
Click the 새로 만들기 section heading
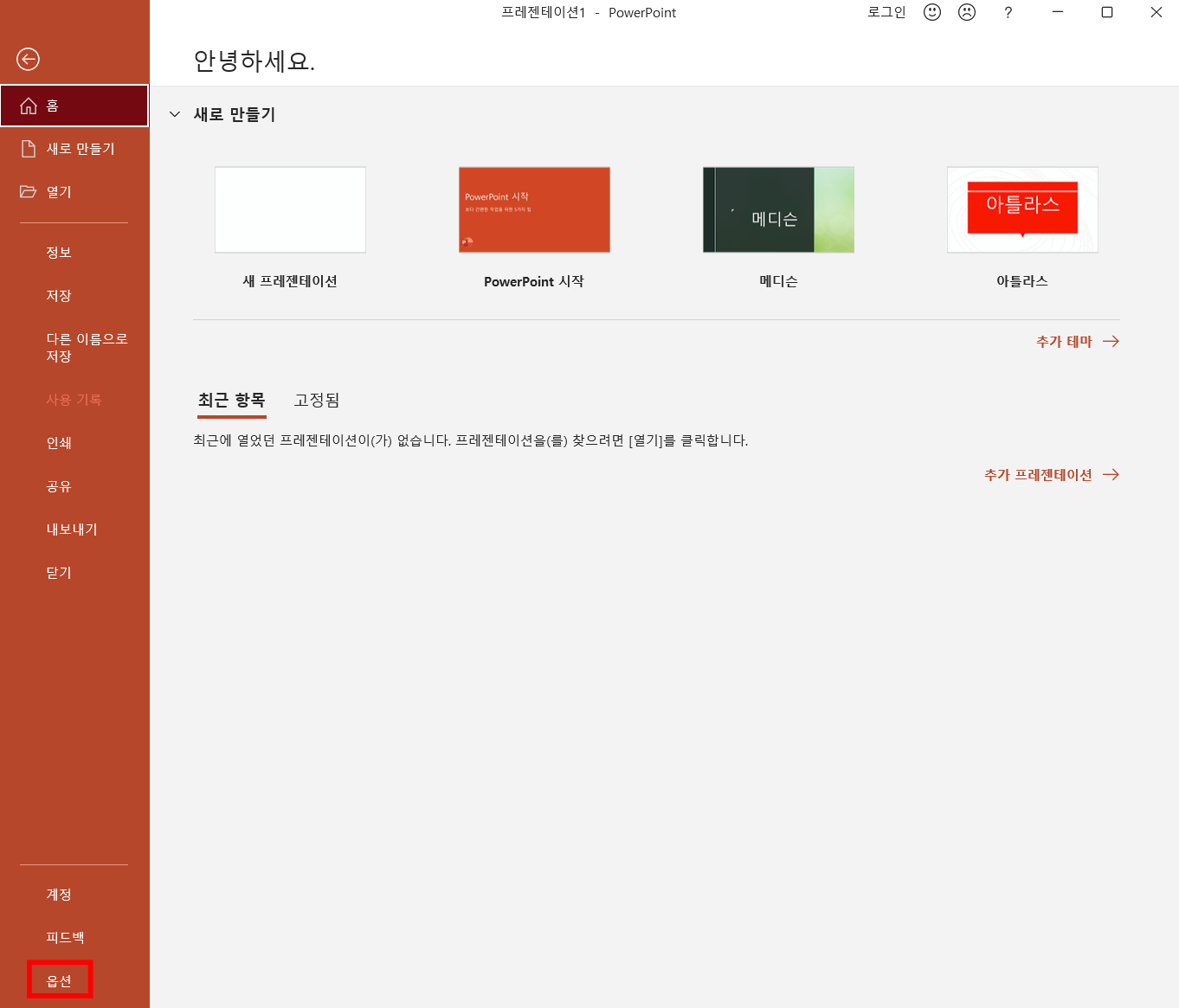tap(235, 114)
